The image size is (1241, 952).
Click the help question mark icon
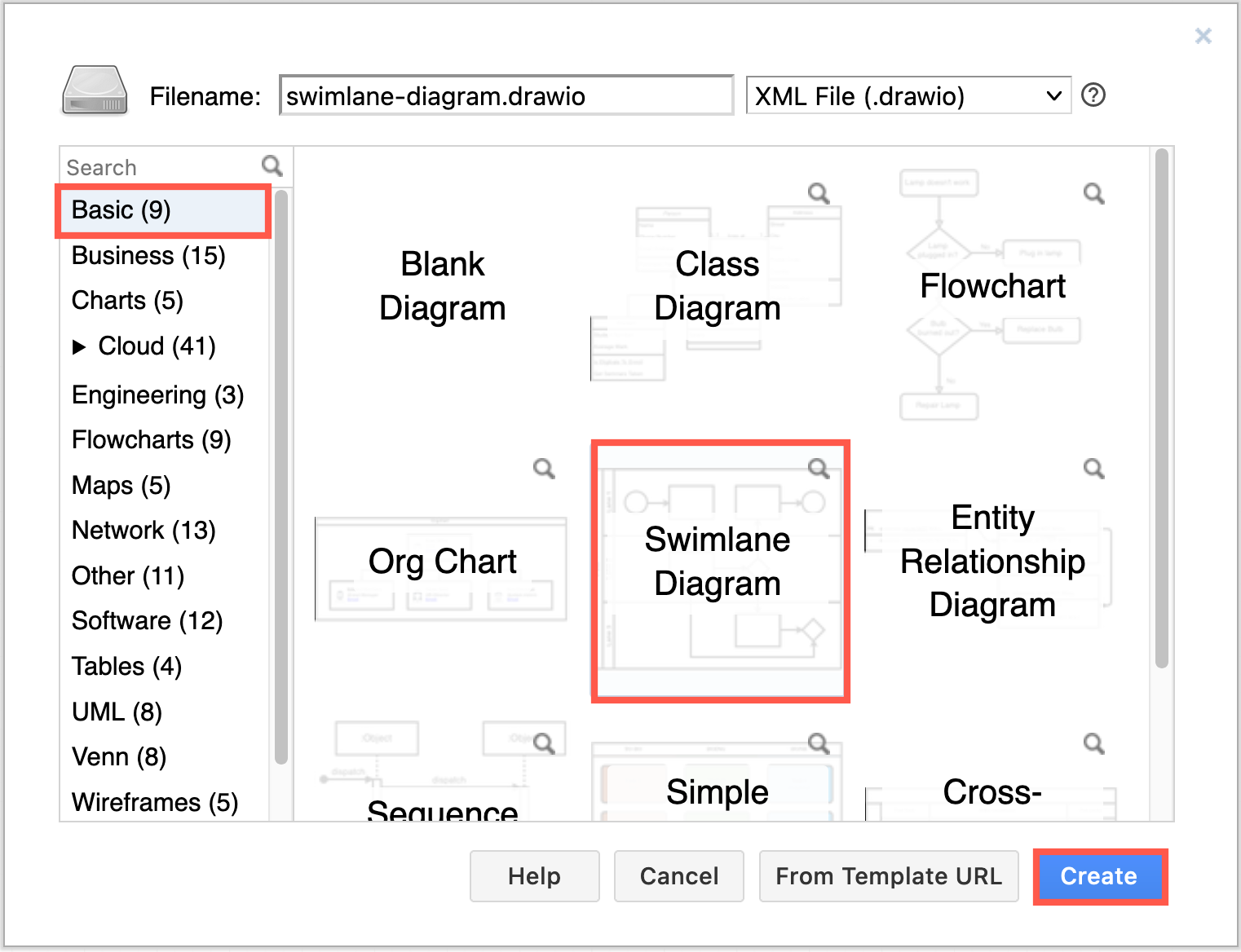pyautogui.click(x=1093, y=95)
